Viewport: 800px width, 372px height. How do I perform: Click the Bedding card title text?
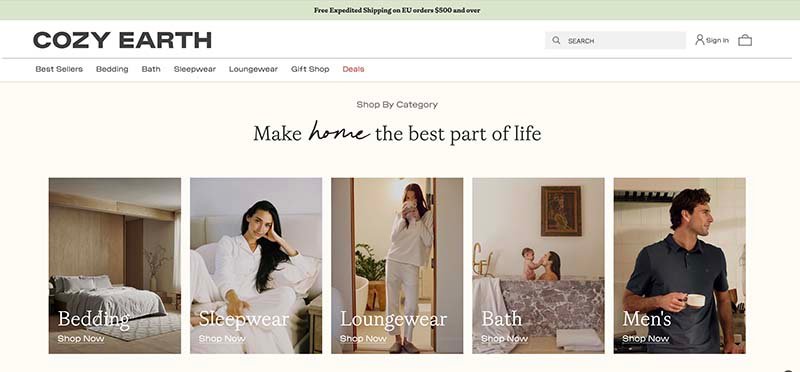[94, 319]
